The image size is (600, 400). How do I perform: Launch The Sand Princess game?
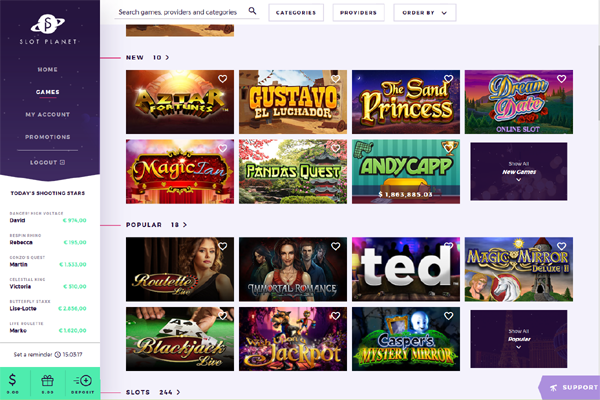tap(406, 102)
